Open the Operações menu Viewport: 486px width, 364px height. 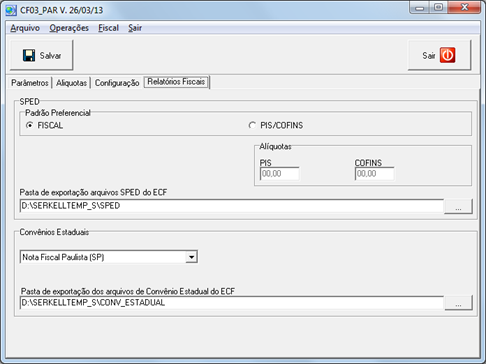(69, 28)
